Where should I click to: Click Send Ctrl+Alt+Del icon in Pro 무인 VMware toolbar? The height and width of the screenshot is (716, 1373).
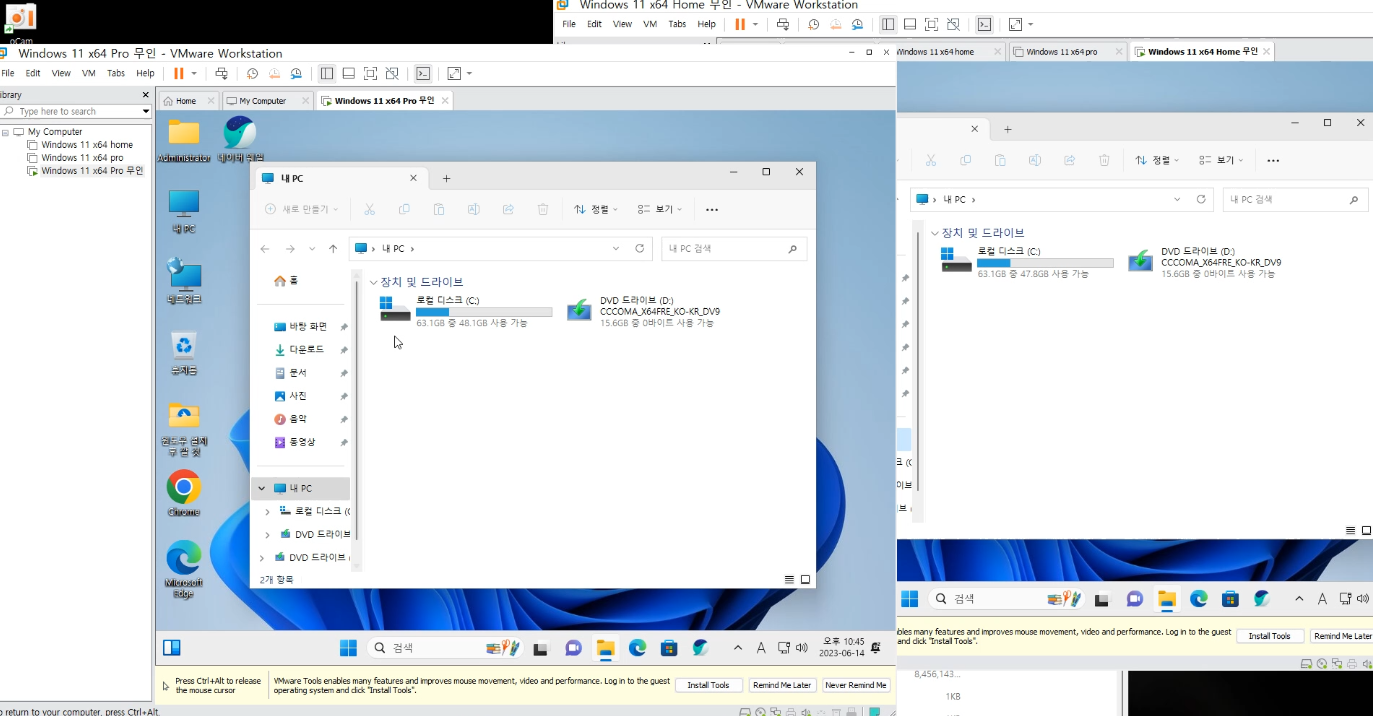(222, 73)
